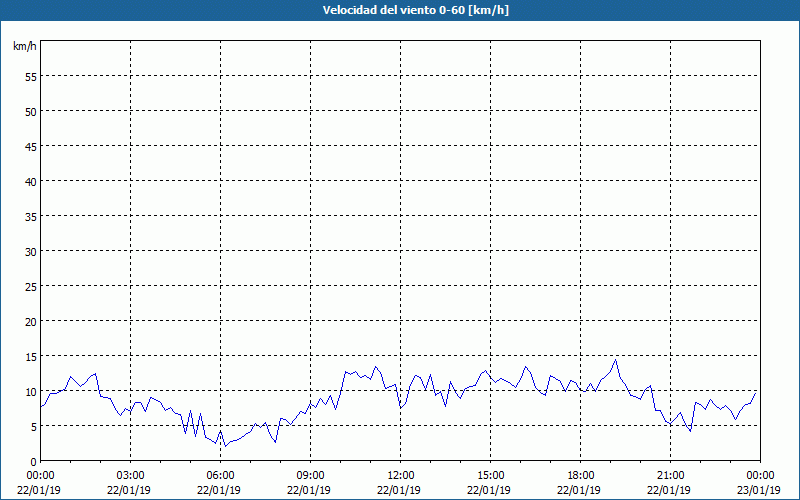Click the 06:00 time axis label
This screenshot has height=500, width=800.
tap(220, 476)
